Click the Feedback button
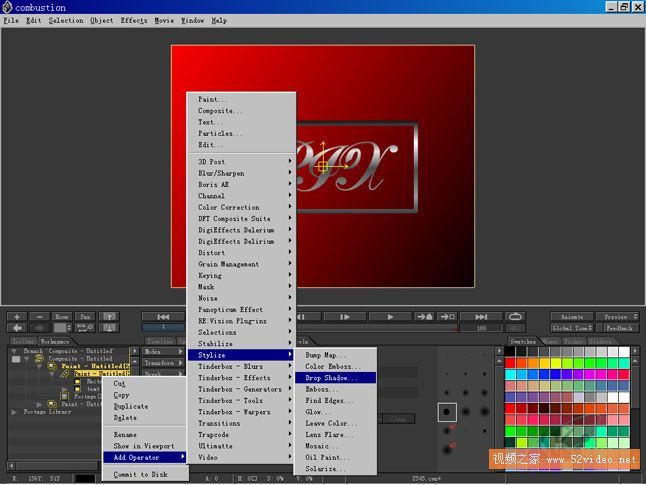 click(x=622, y=328)
